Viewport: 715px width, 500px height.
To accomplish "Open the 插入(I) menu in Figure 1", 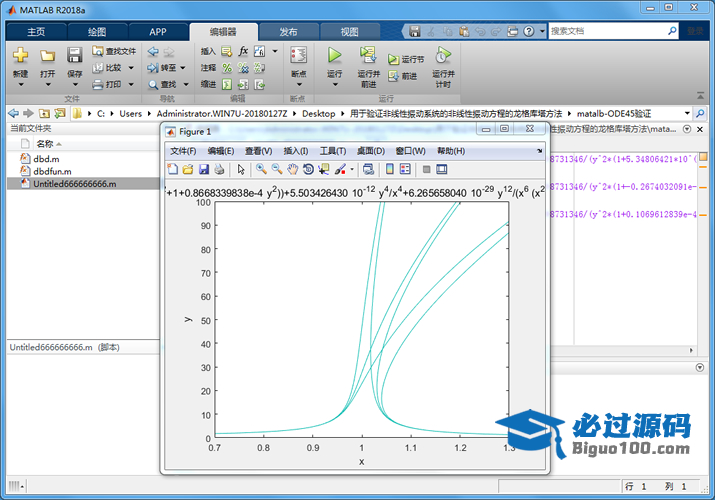I will point(296,151).
